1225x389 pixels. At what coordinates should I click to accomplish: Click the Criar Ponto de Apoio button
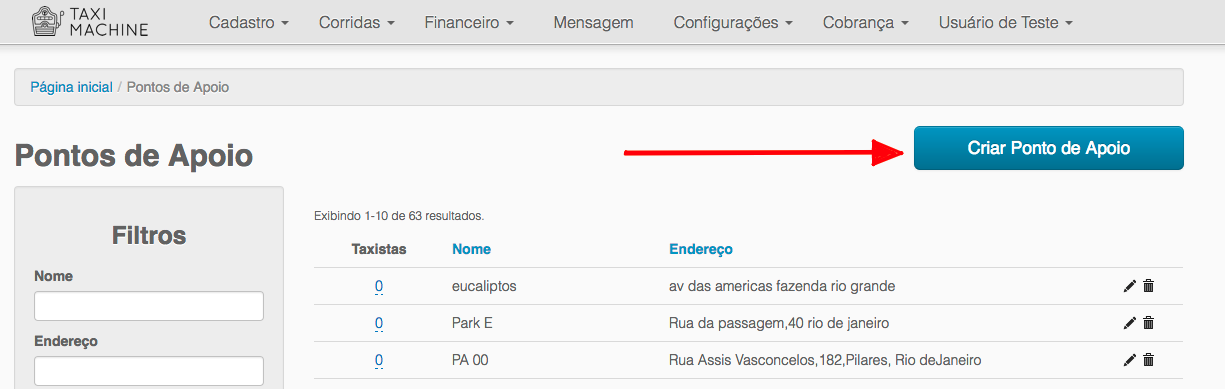coord(1049,148)
